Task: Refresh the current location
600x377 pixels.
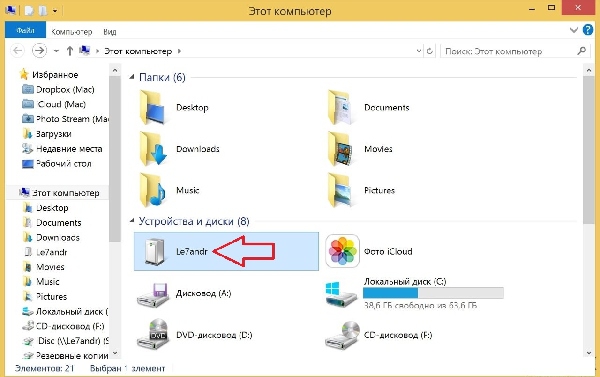Action: pyautogui.click(x=430, y=51)
